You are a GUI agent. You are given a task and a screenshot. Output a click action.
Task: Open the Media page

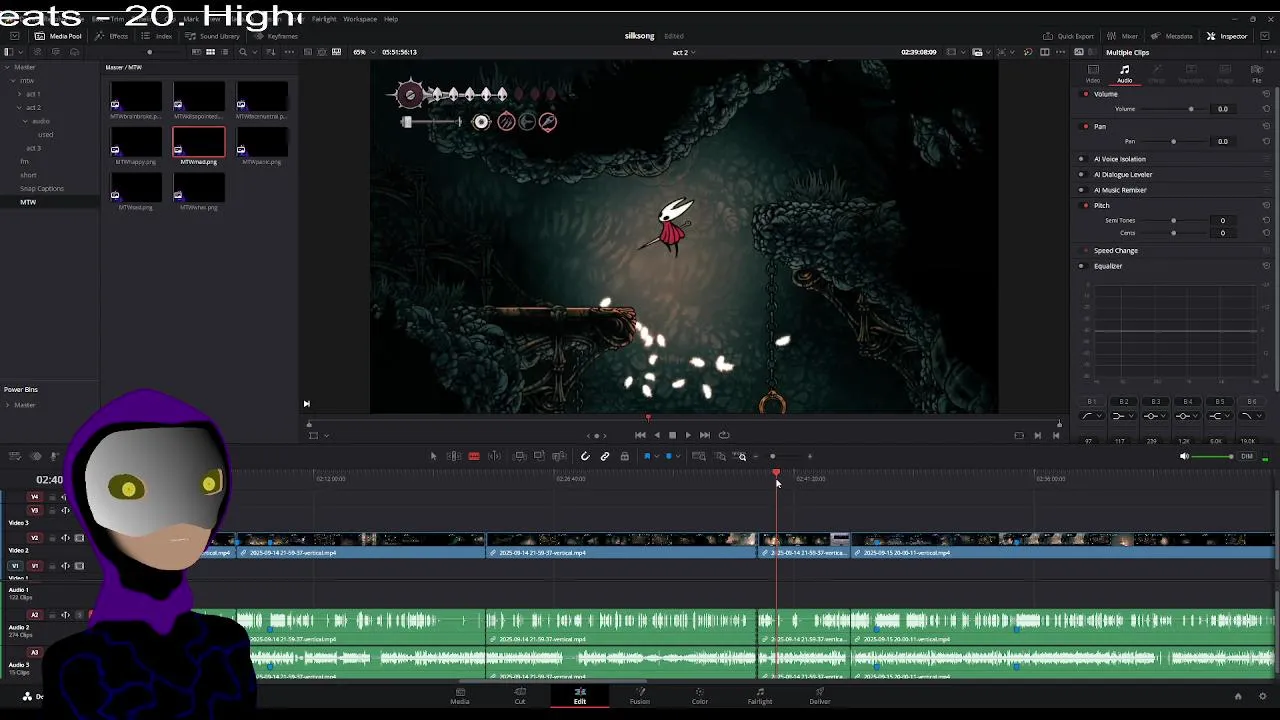coord(460,696)
